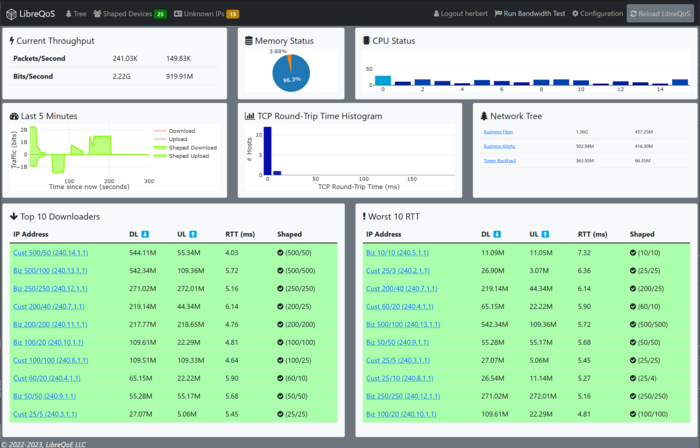Click DL arrow icon in Top Downloaders header

point(145,234)
